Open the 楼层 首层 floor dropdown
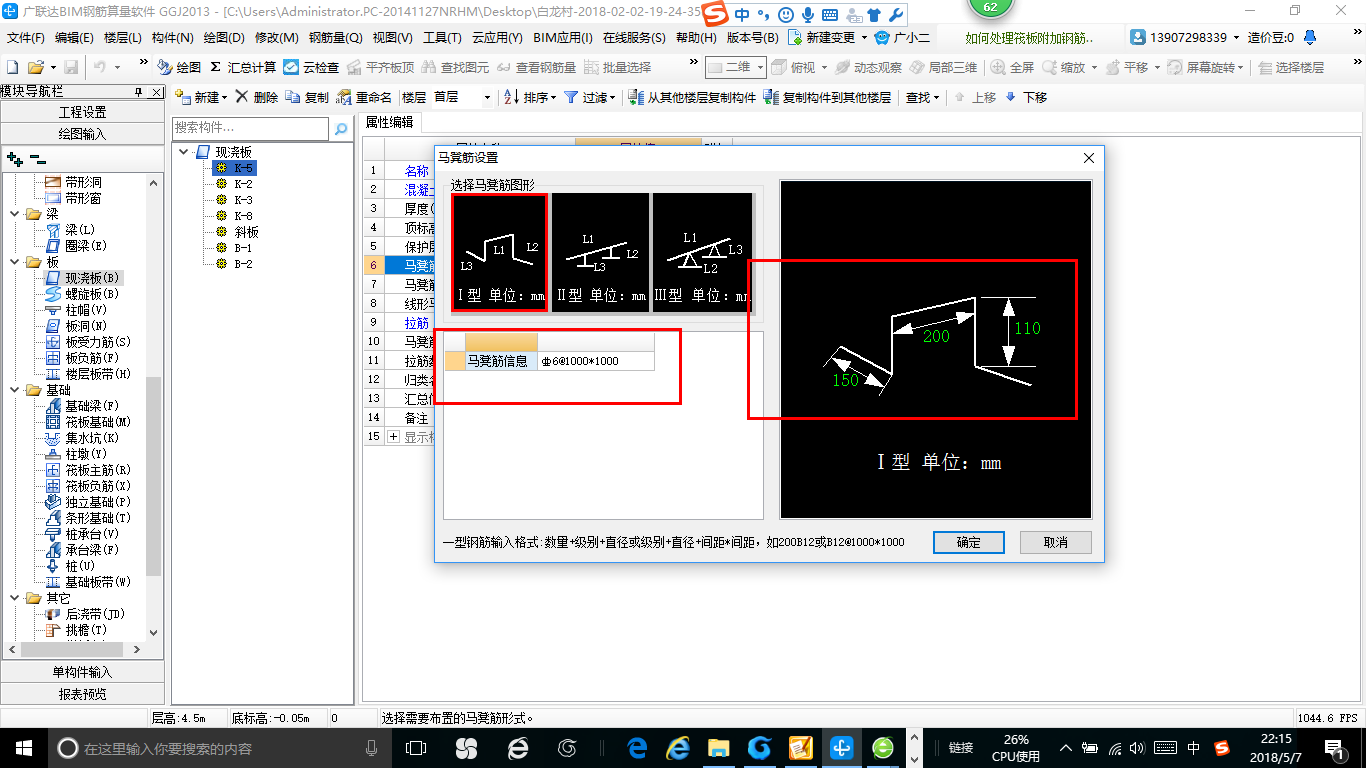Screen dimensions: 1366x768 [x=487, y=97]
